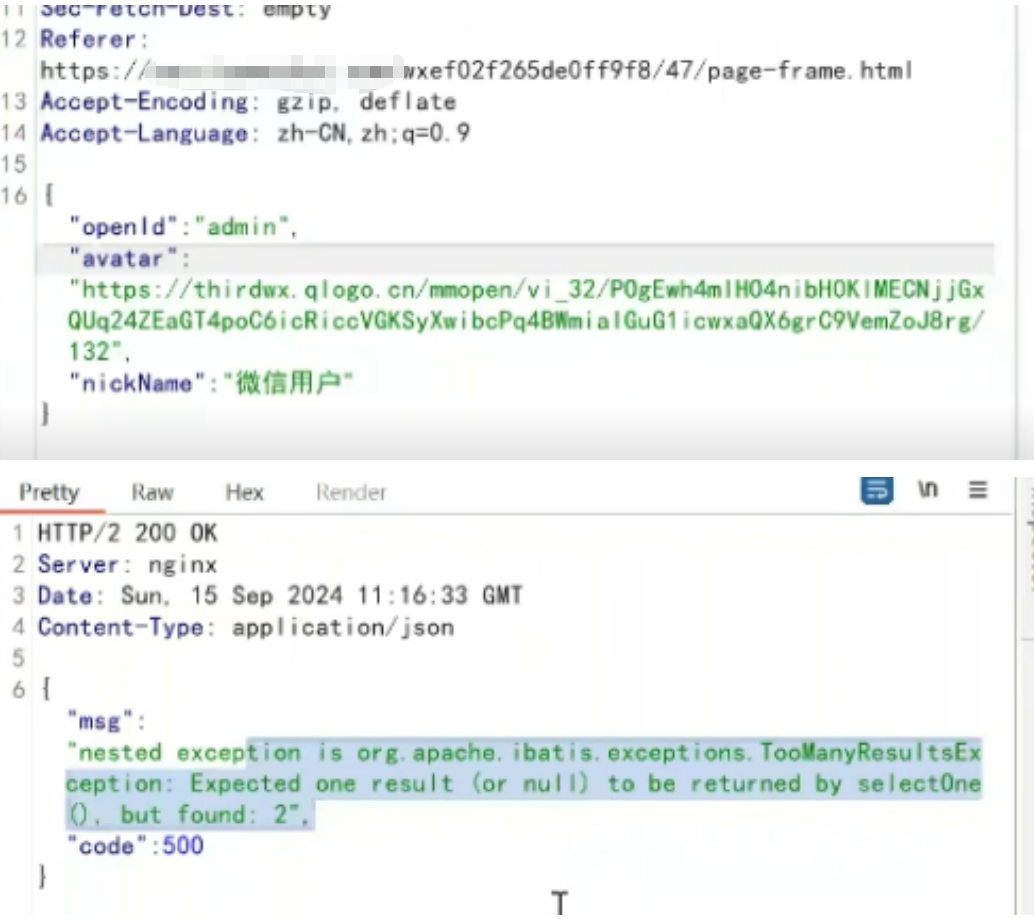Switch to the Pretty tab
Screen dimensions: 1034x919
tap(48, 492)
